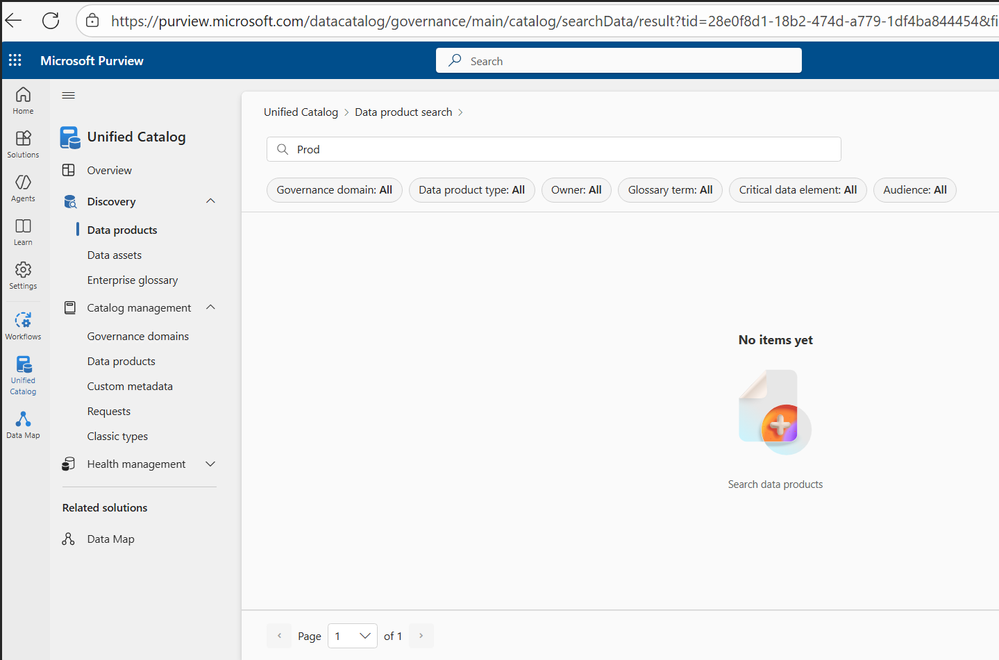The height and width of the screenshot is (660, 999).
Task: Expand the Health management chevron
Action: click(x=211, y=464)
